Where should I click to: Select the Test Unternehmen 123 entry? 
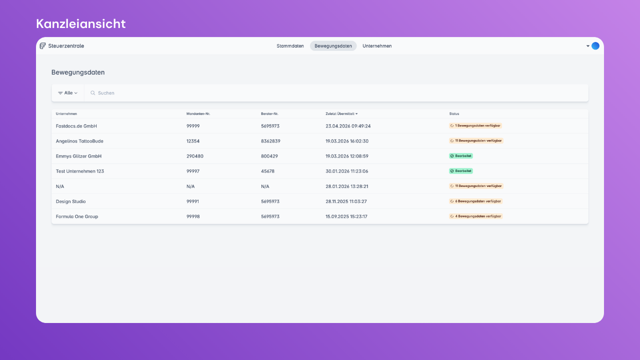[x=320, y=171]
